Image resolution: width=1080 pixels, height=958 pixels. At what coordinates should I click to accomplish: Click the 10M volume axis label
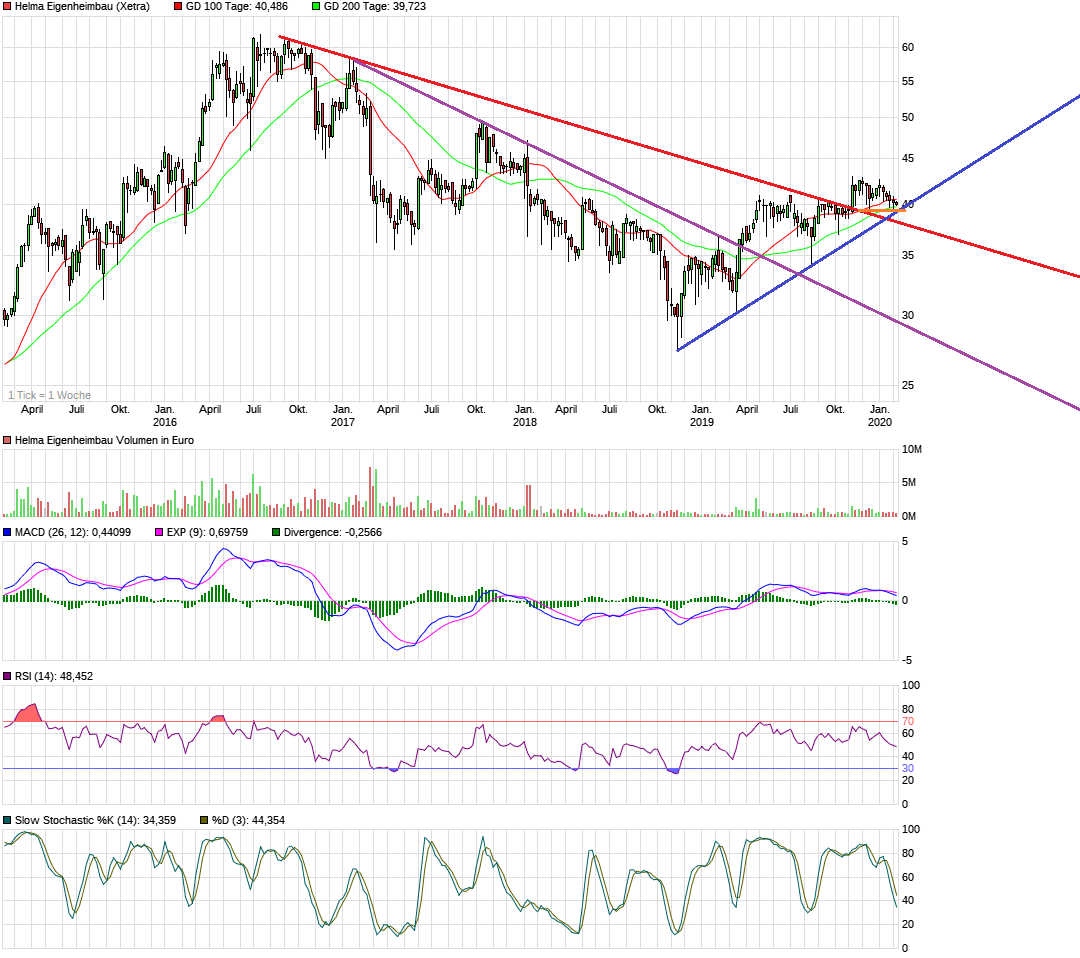(x=912, y=450)
